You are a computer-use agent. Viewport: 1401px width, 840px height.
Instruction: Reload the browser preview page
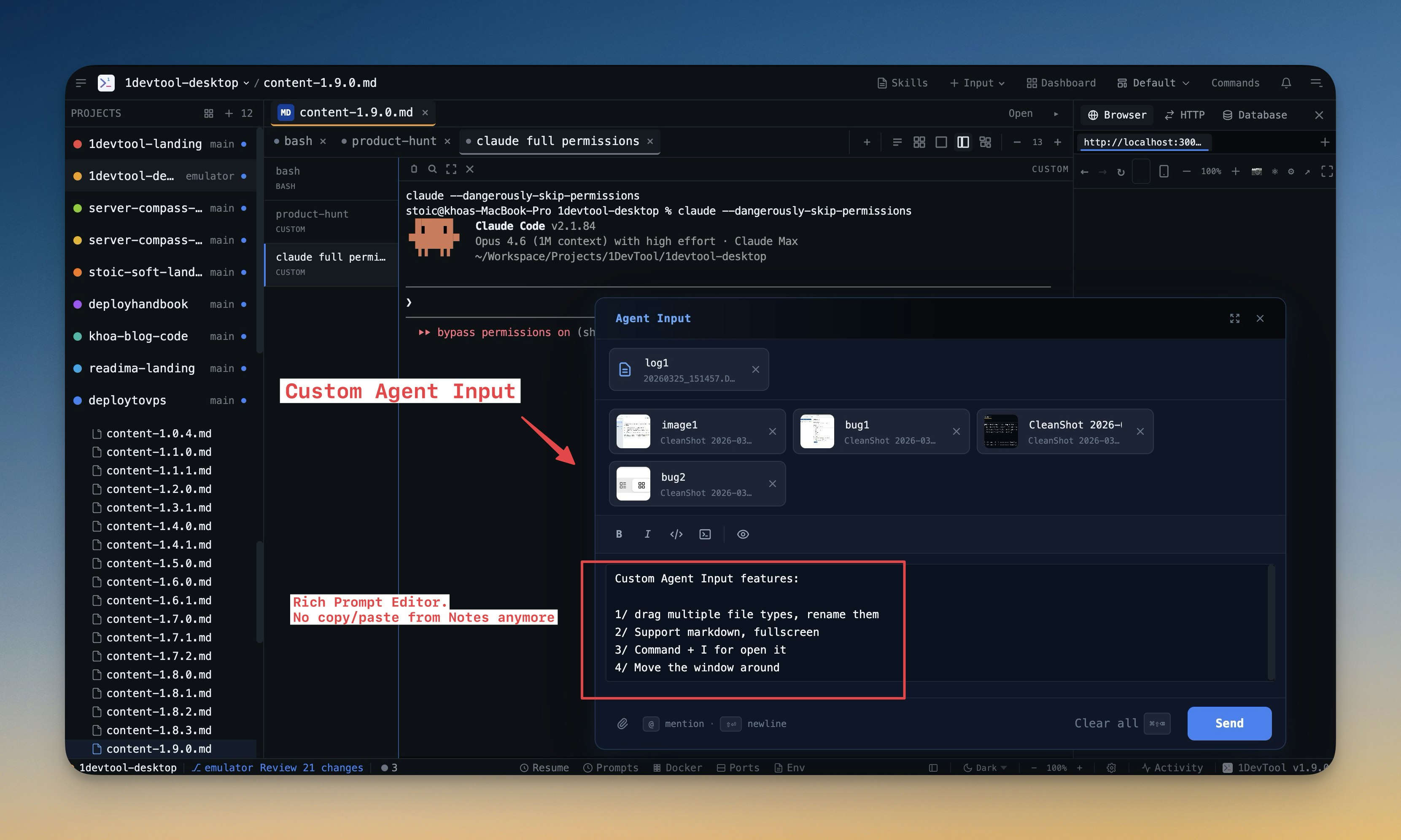1121,172
